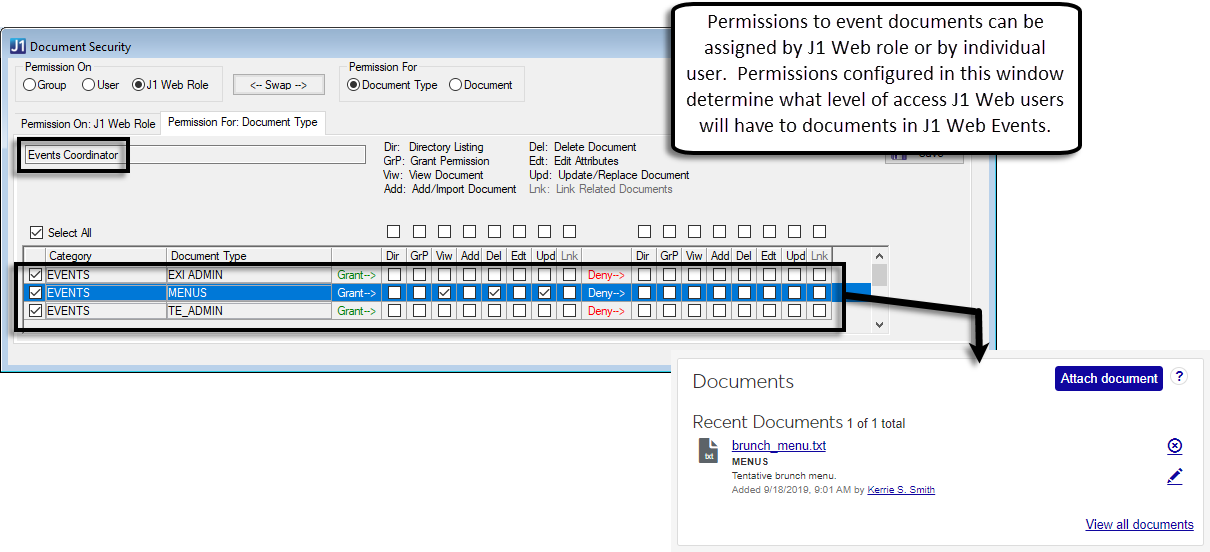Check Grant Dir checkbox in MENUS row
This screenshot has width=1210, height=552.
pyautogui.click(x=394, y=293)
